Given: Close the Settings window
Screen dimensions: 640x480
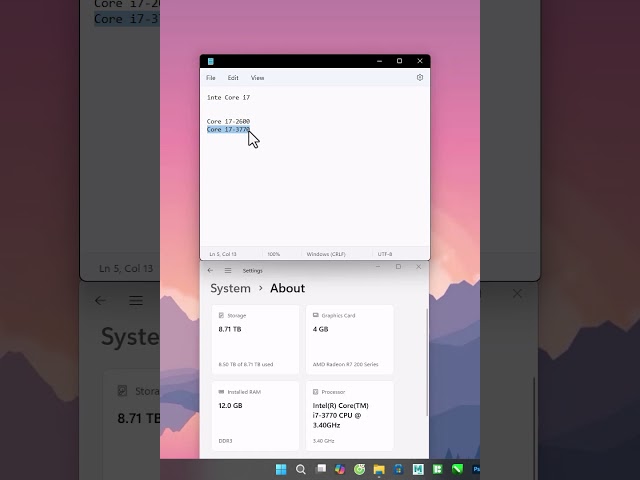Looking at the screenshot, I should [418, 267].
